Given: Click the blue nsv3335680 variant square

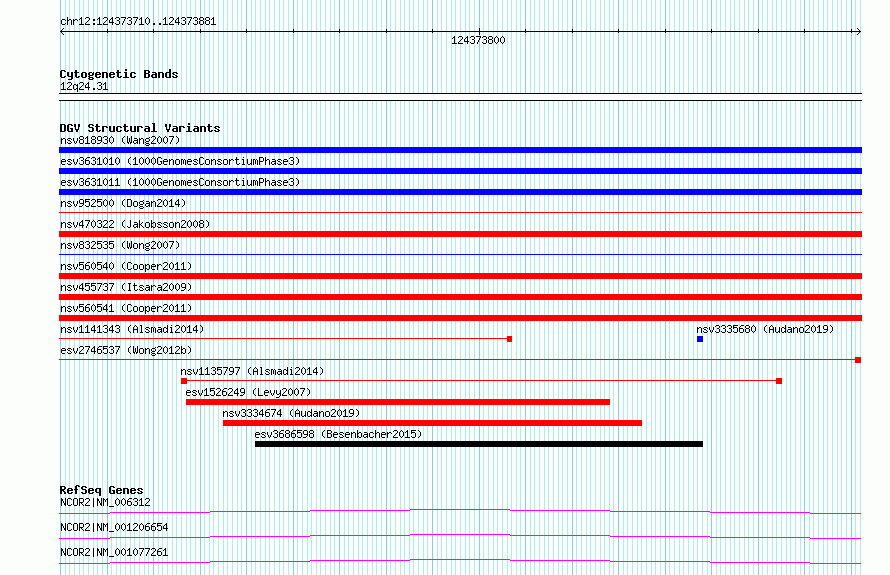Looking at the screenshot, I should coord(700,339).
